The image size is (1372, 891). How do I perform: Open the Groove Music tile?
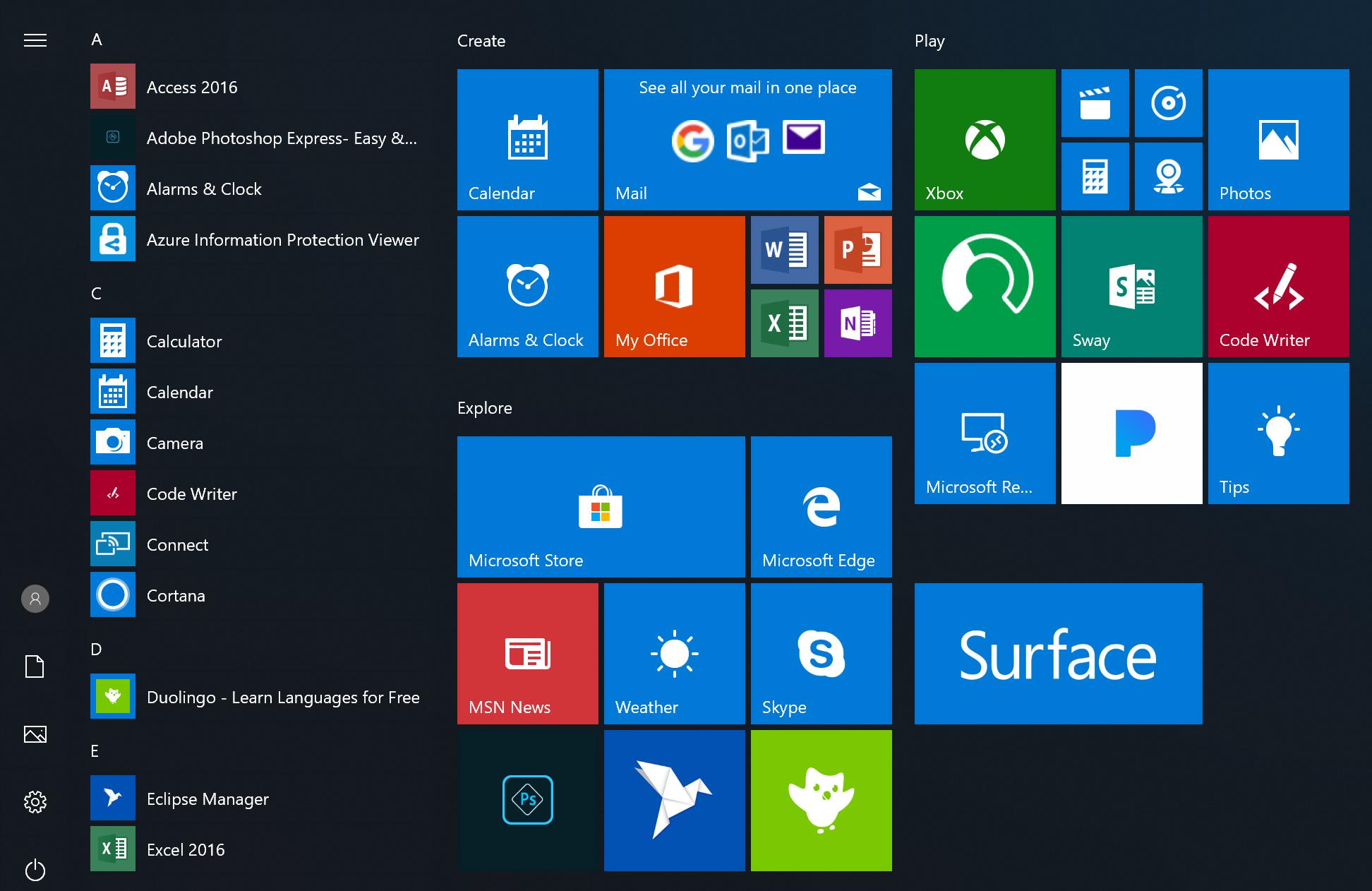(1168, 103)
